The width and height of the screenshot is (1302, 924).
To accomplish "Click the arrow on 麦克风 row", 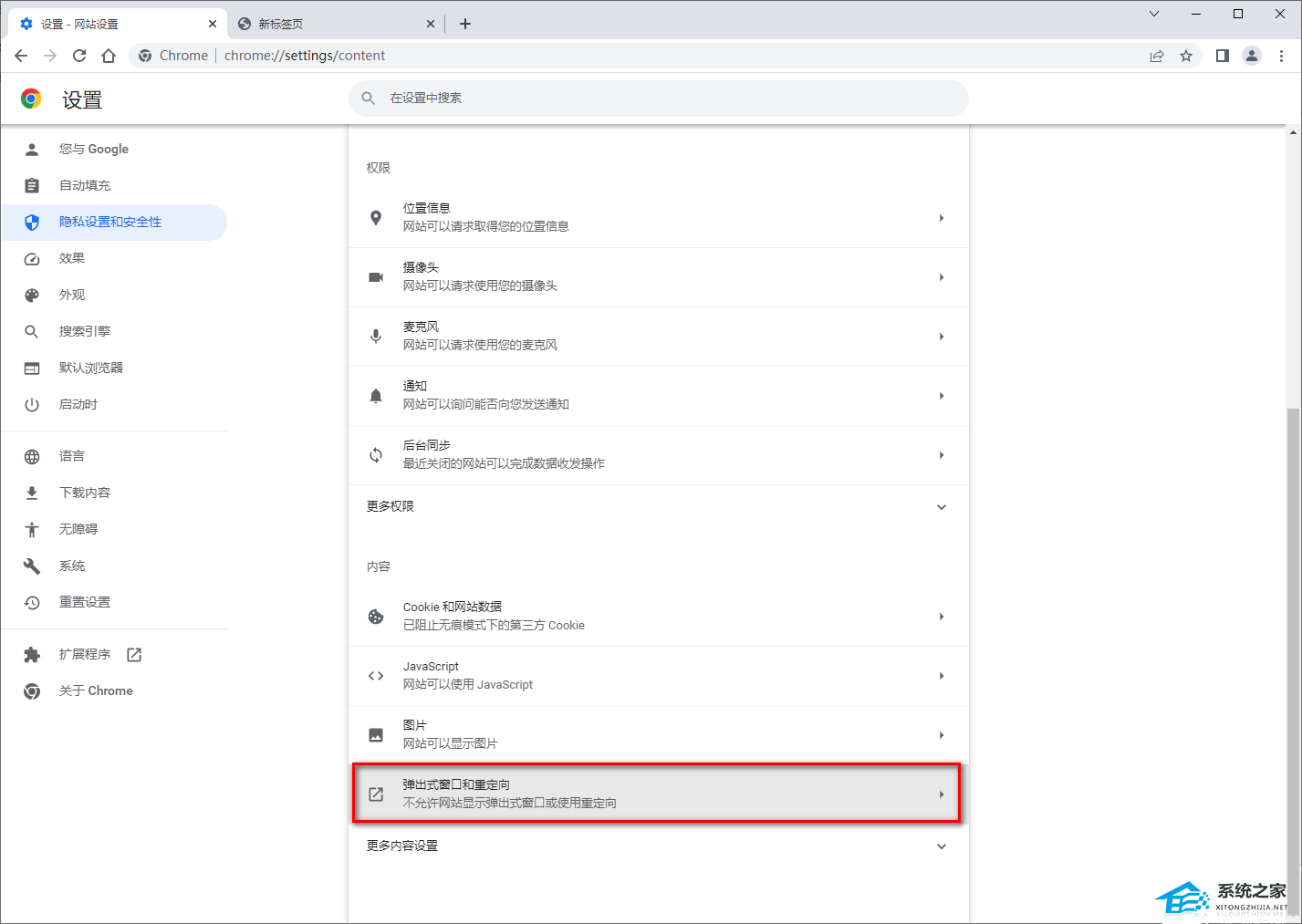I will pos(942,337).
